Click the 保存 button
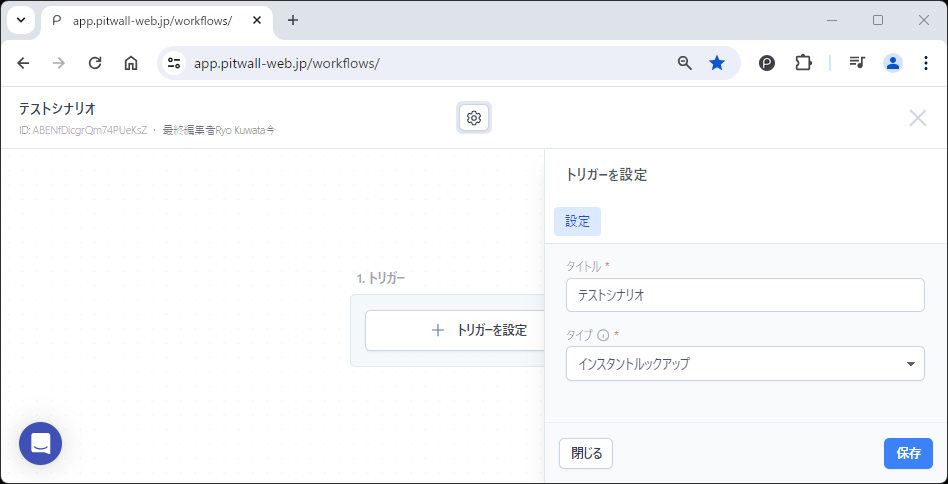The width and height of the screenshot is (948, 484). 908,454
